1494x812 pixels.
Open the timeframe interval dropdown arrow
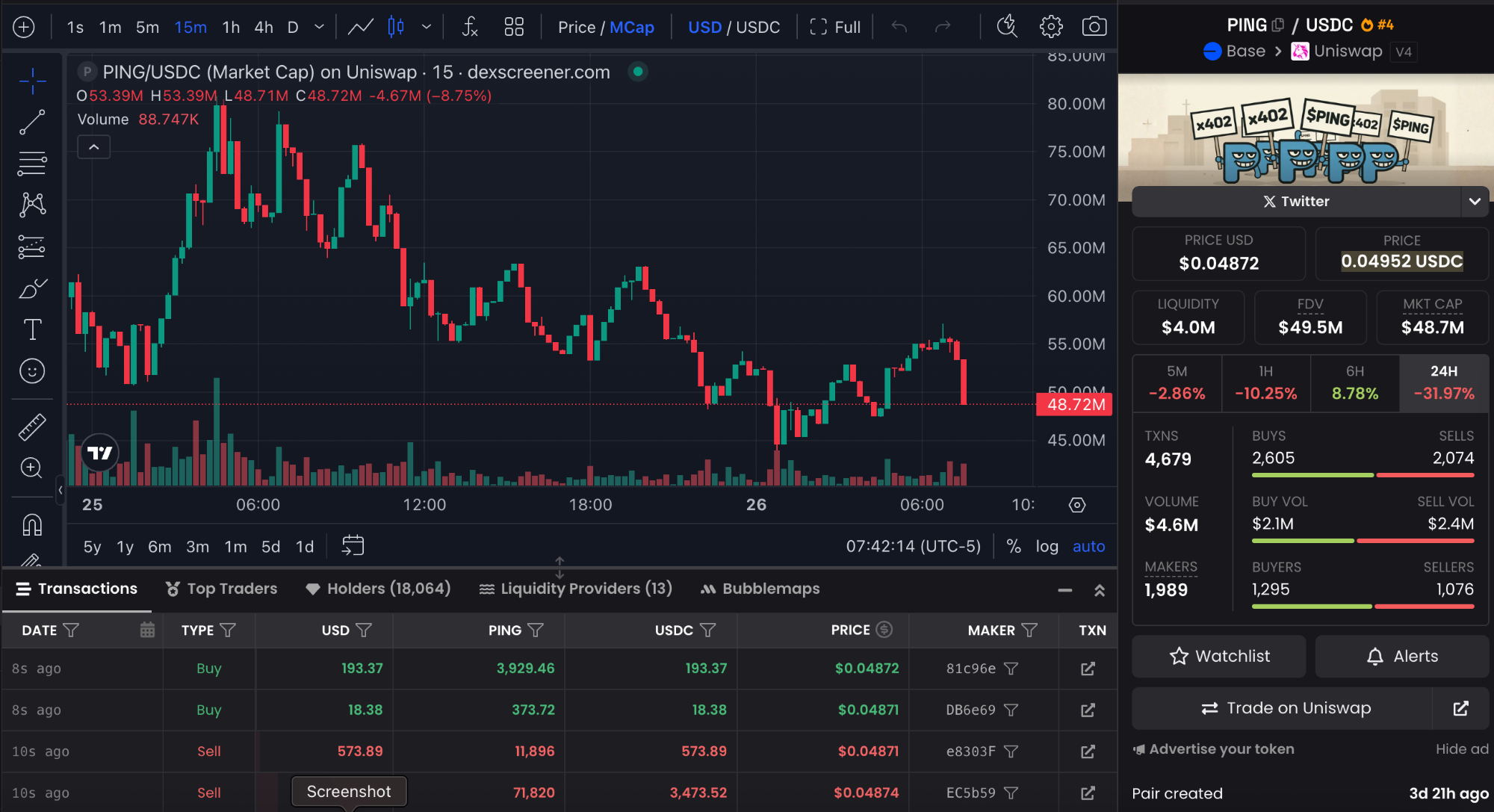tap(320, 27)
